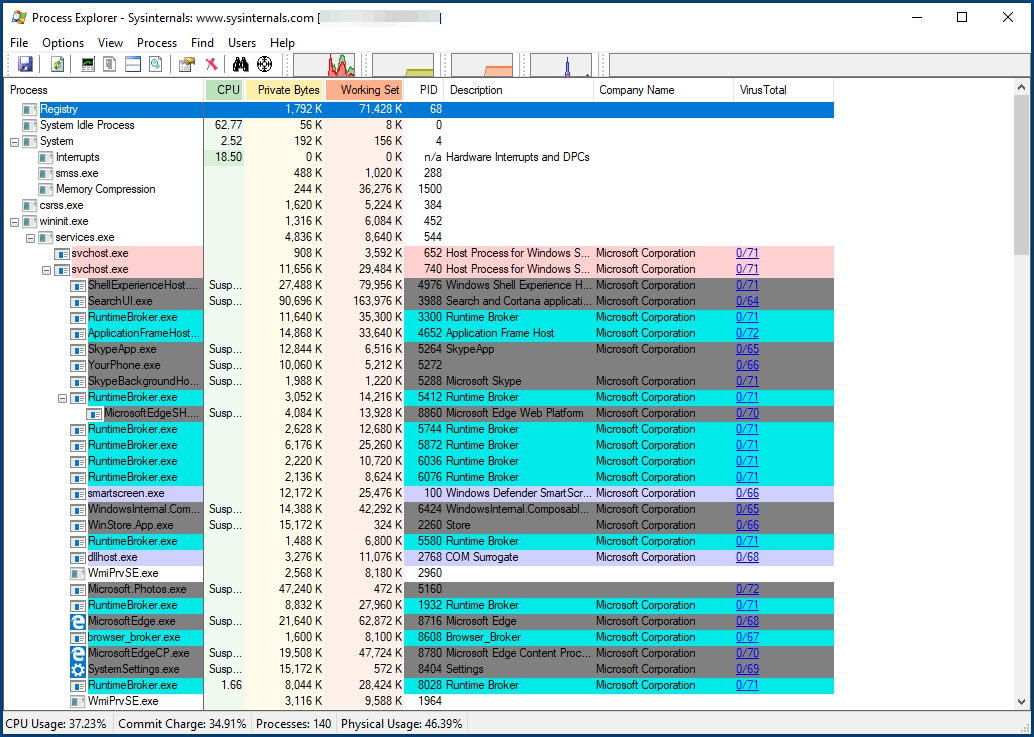The image size is (1034, 737).
Task: Click the CPU usage graph in toolbar
Action: pyautogui.click(x=324, y=65)
